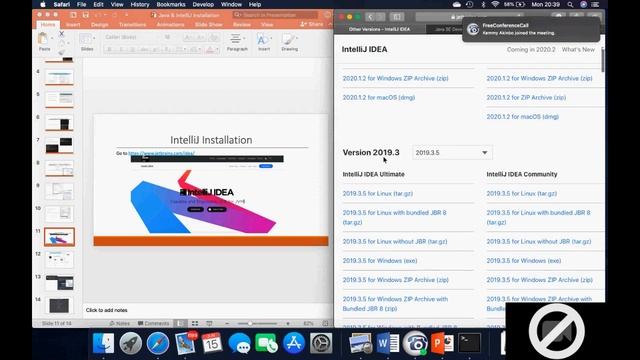Image resolution: width=640 pixels, height=360 pixels.
Task: Click the Safari address bar
Action: pos(469,17)
